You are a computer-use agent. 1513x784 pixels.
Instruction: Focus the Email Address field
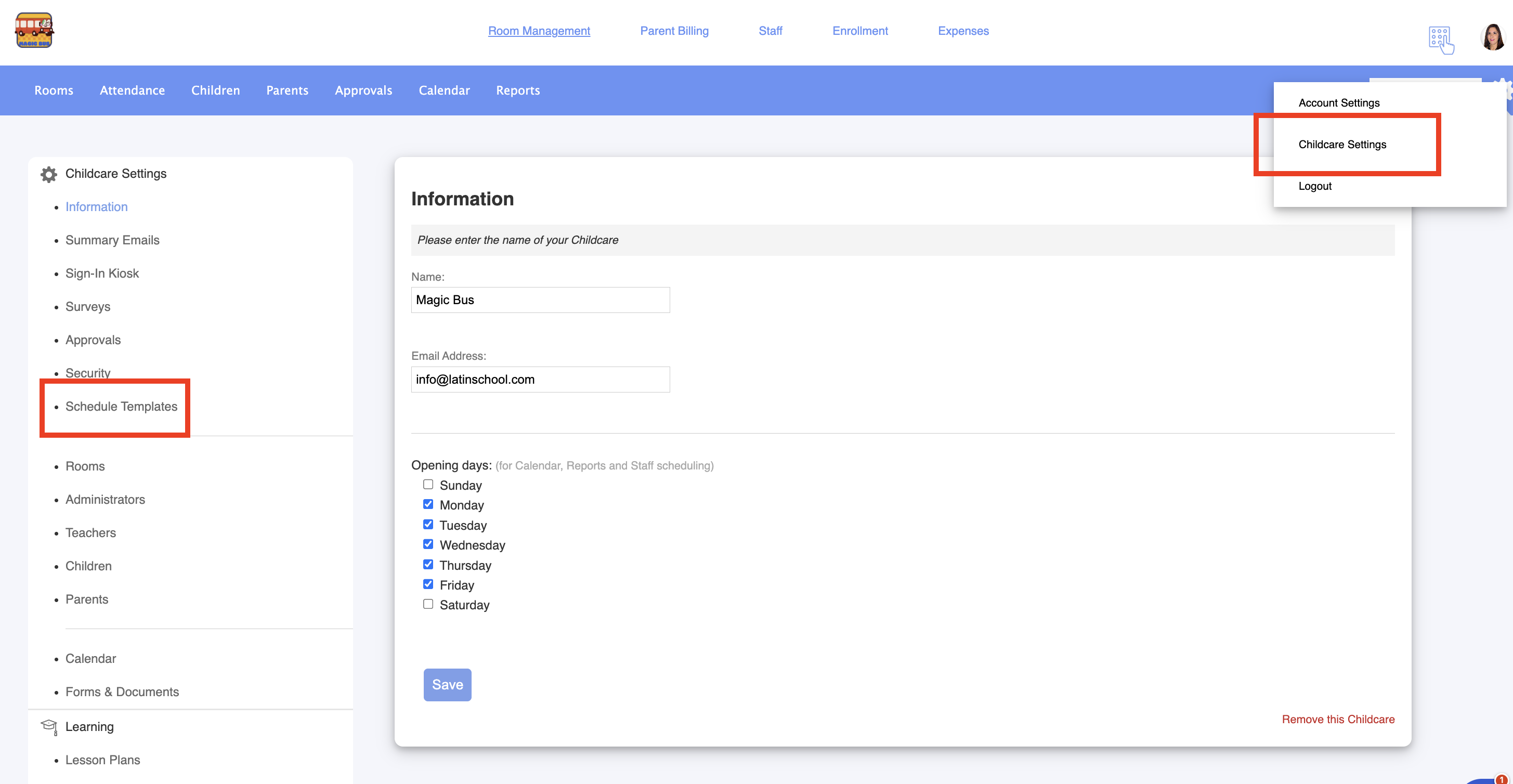pyautogui.click(x=540, y=380)
